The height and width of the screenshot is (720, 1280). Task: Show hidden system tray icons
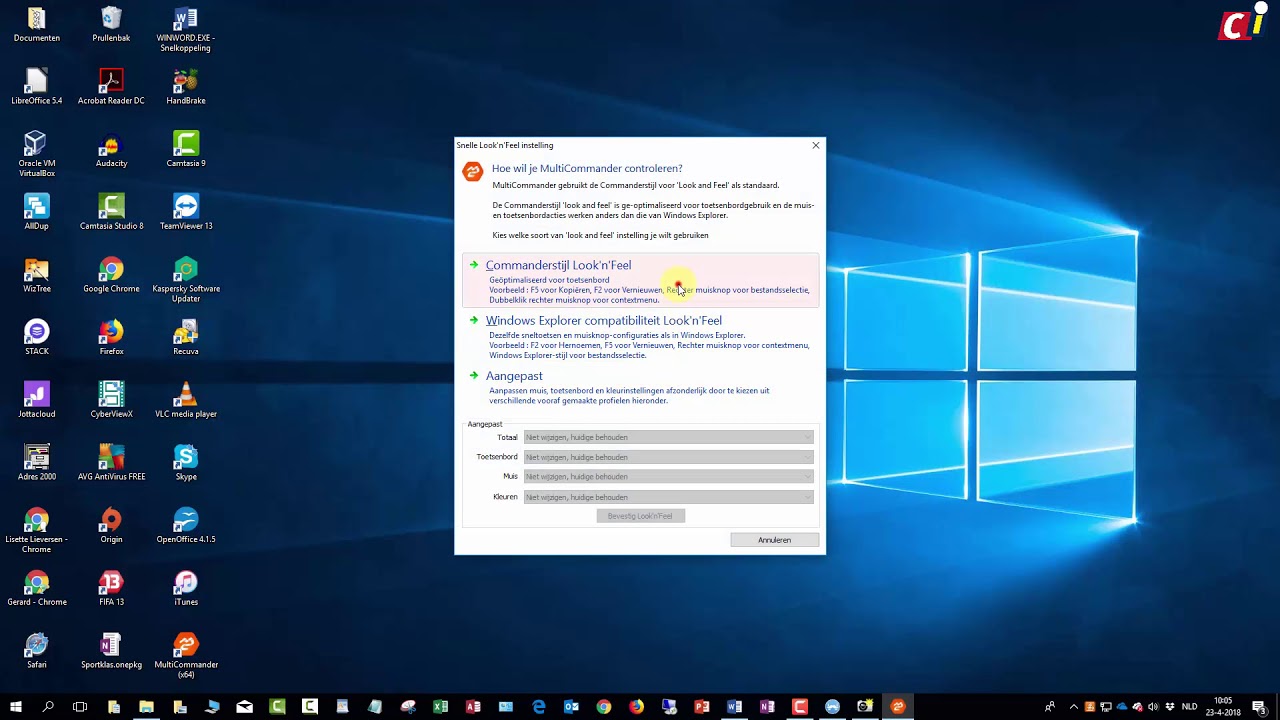click(1074, 707)
